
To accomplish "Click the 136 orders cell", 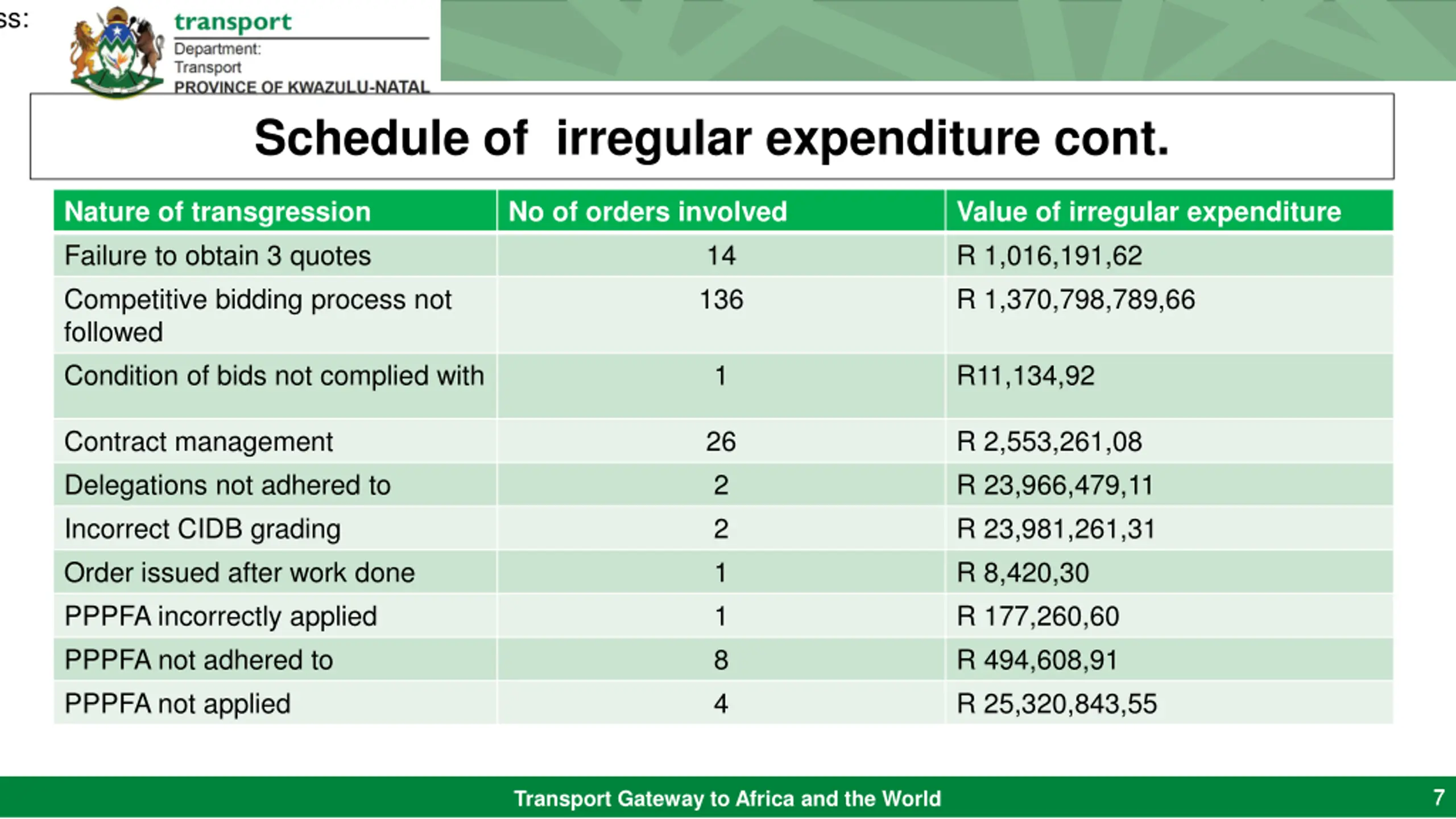I will (721, 316).
